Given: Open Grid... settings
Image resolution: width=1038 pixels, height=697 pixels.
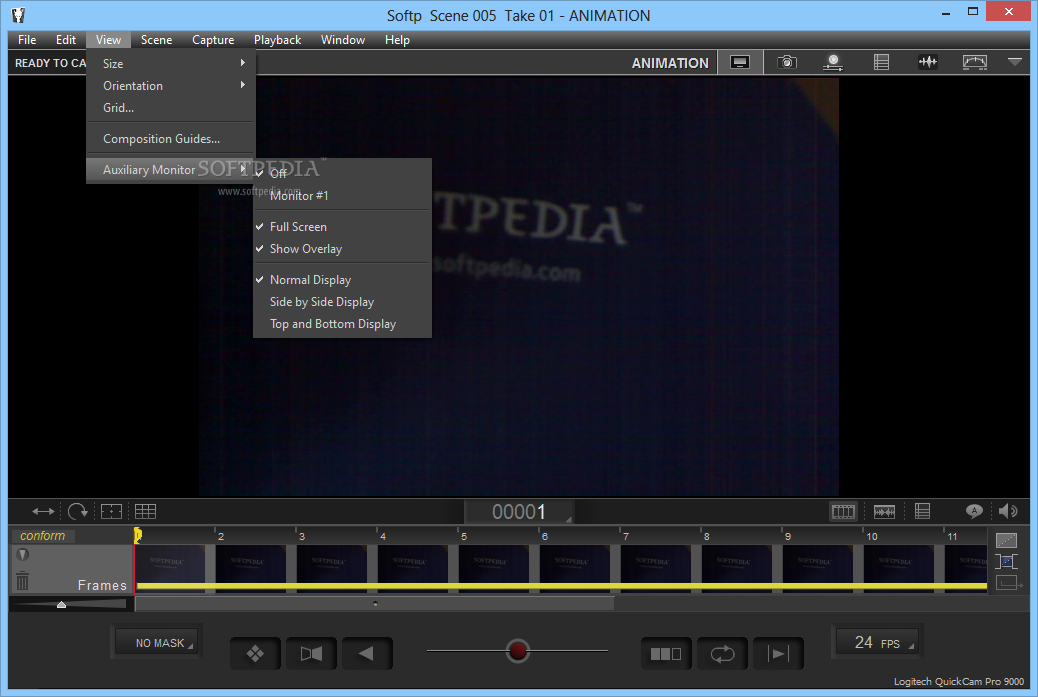Looking at the screenshot, I should tap(171, 107).
